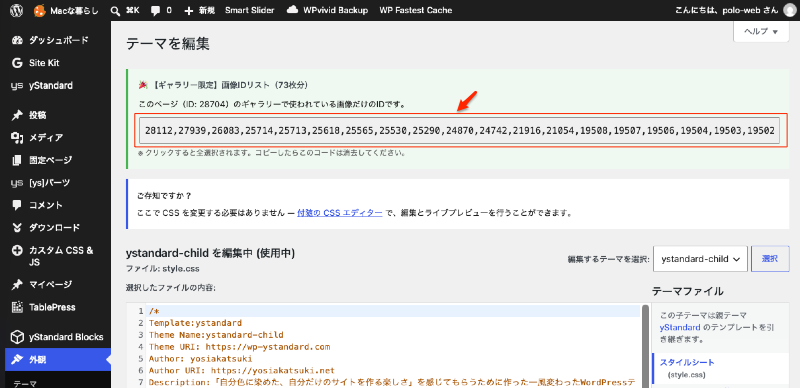Click the メディア media icon
The image size is (800, 388).
tap(17, 137)
